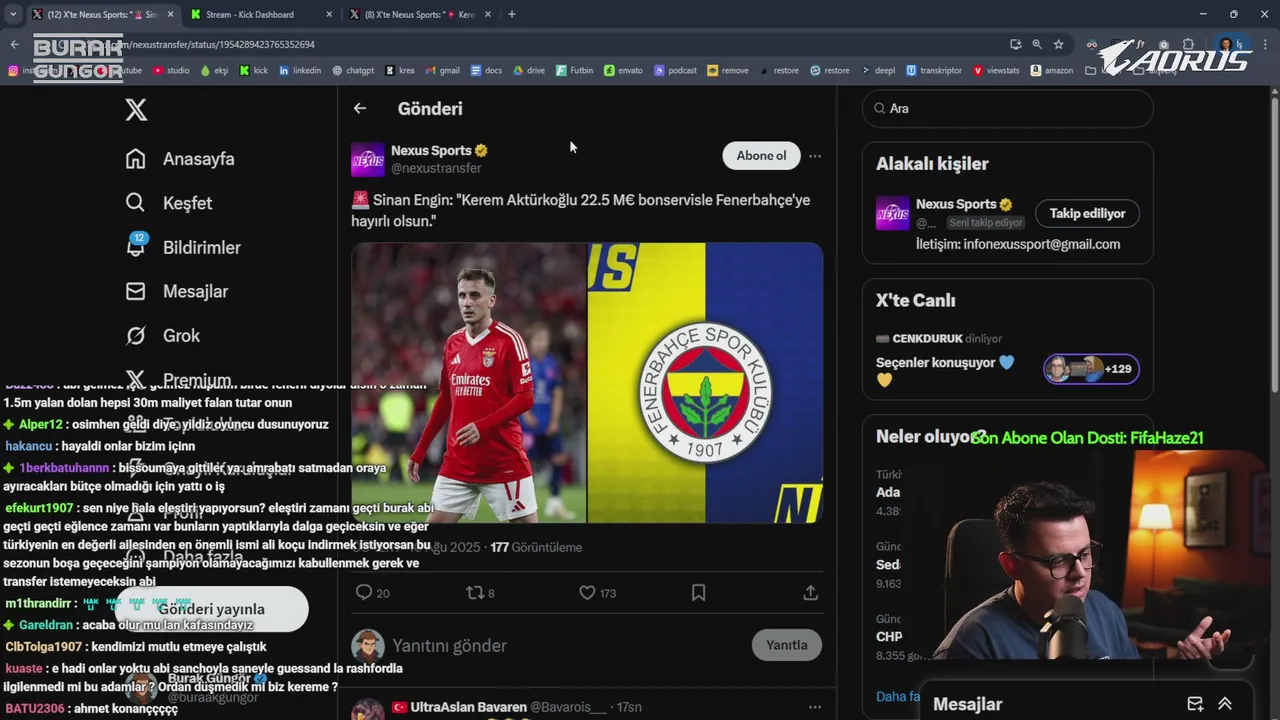The image size is (1280, 720).
Task: Open Keşfet in the sidebar
Action: 169,203
